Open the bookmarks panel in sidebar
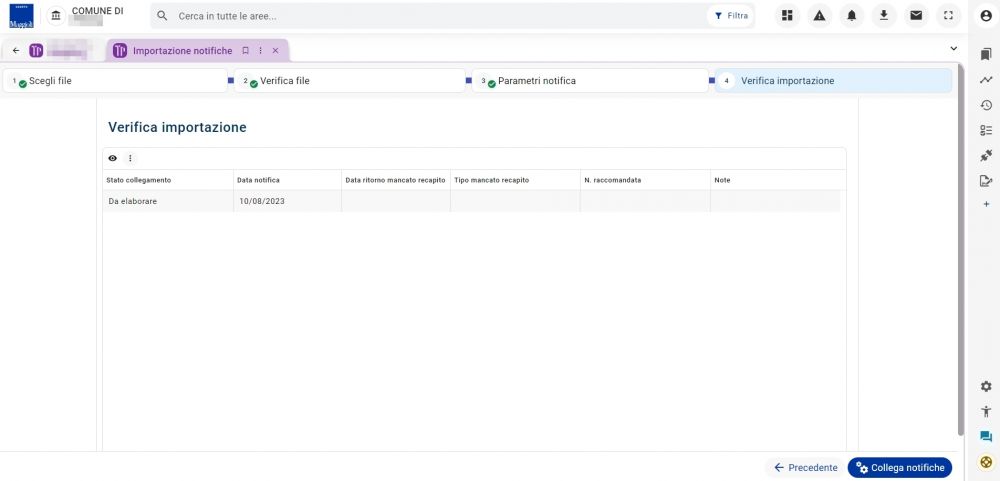1000x481 pixels. pos(986,54)
